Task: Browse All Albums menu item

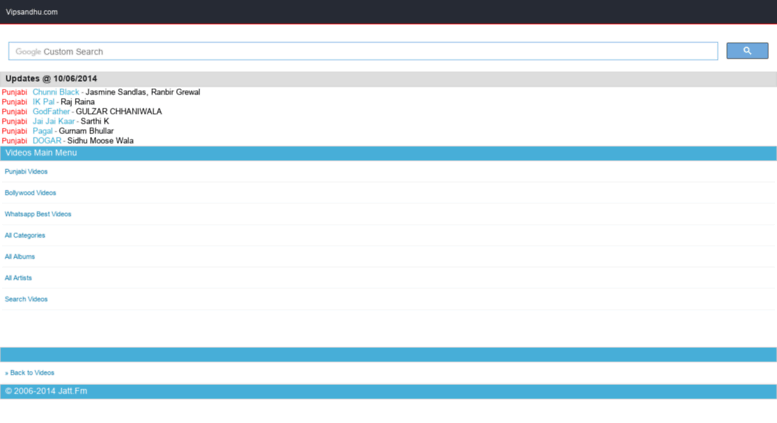Action: [x=20, y=257]
